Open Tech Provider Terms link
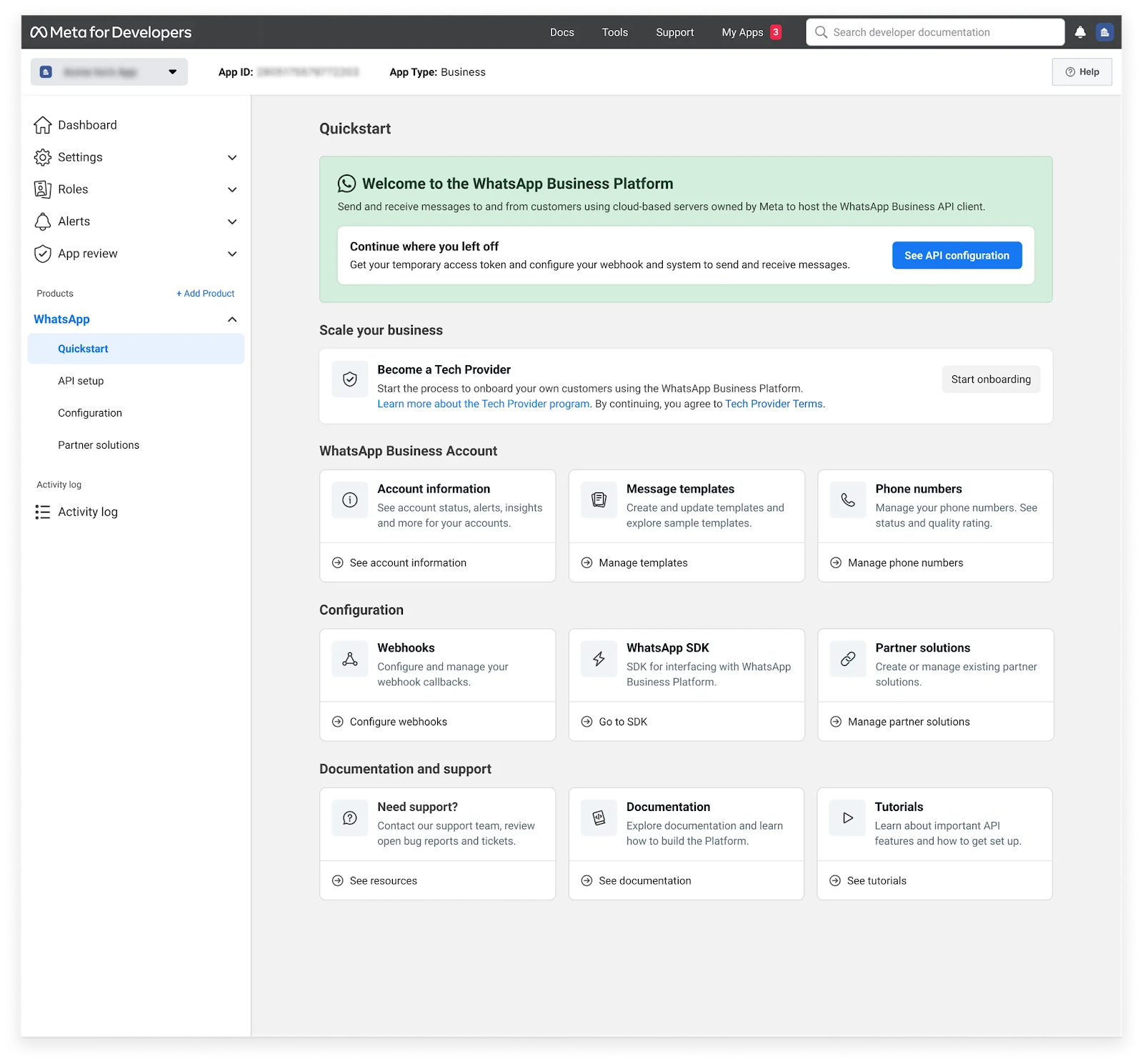1143x1064 pixels. pos(774,404)
